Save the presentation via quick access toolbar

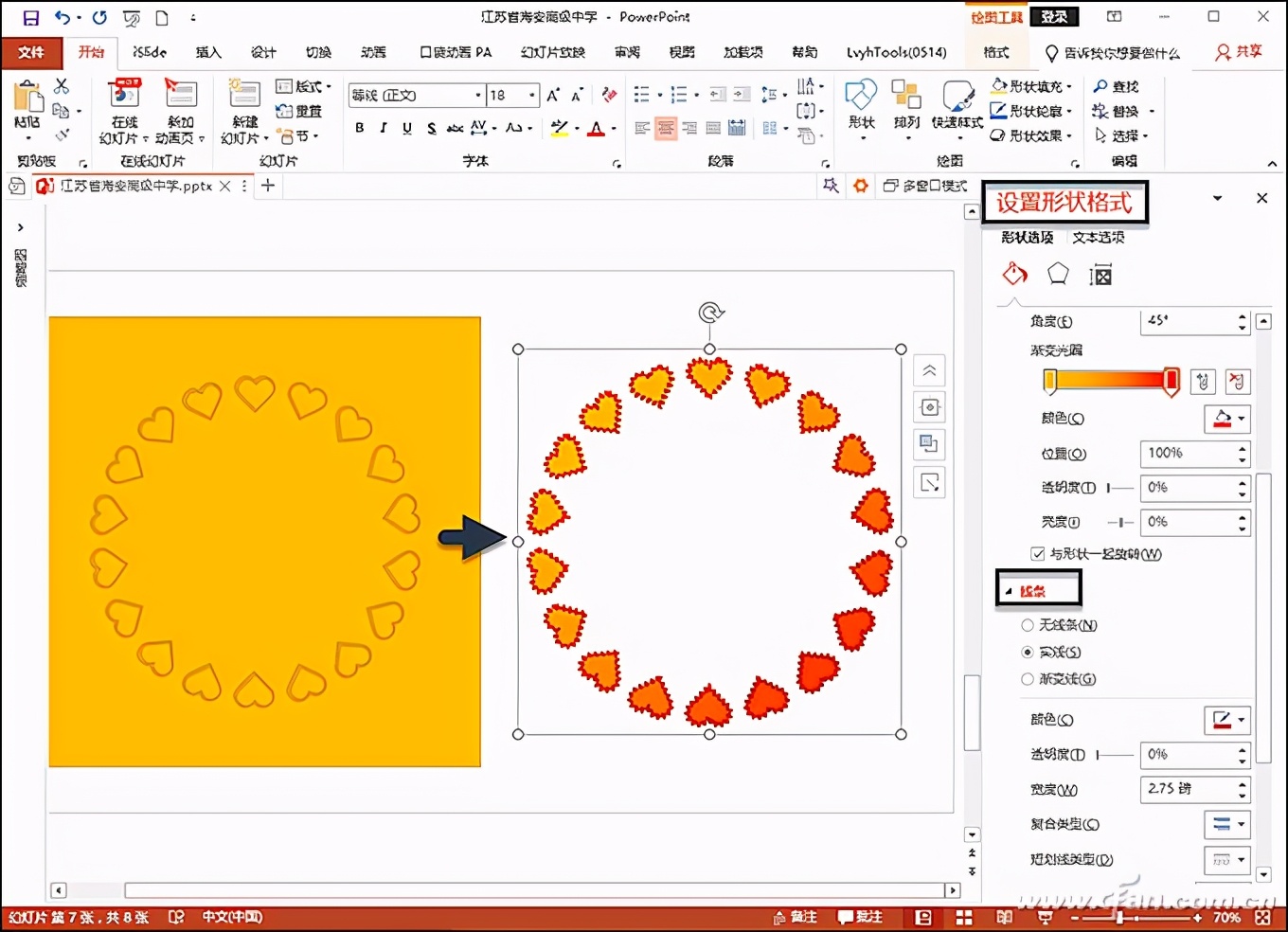[x=30, y=17]
